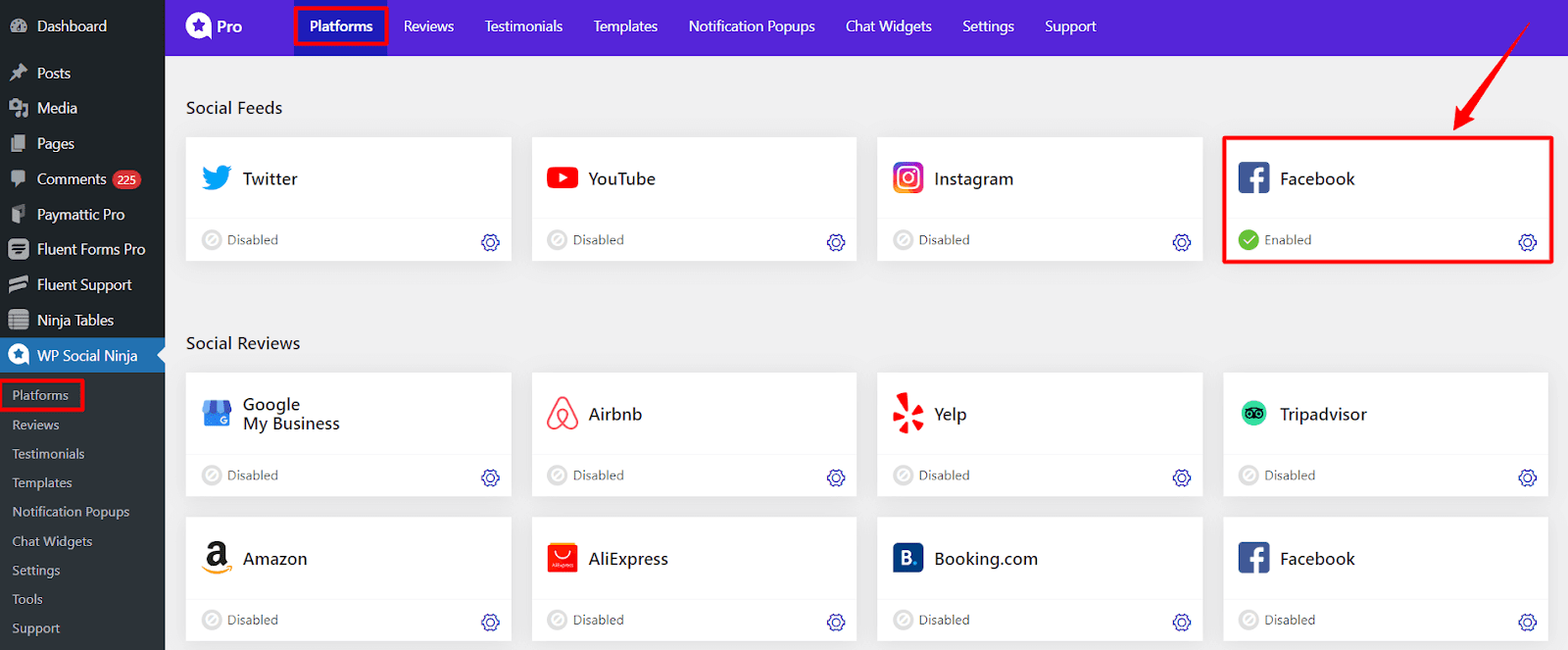Screen dimensions: 1568x650
Task: Click Twitter Disabled status indicator
Action: (240, 239)
